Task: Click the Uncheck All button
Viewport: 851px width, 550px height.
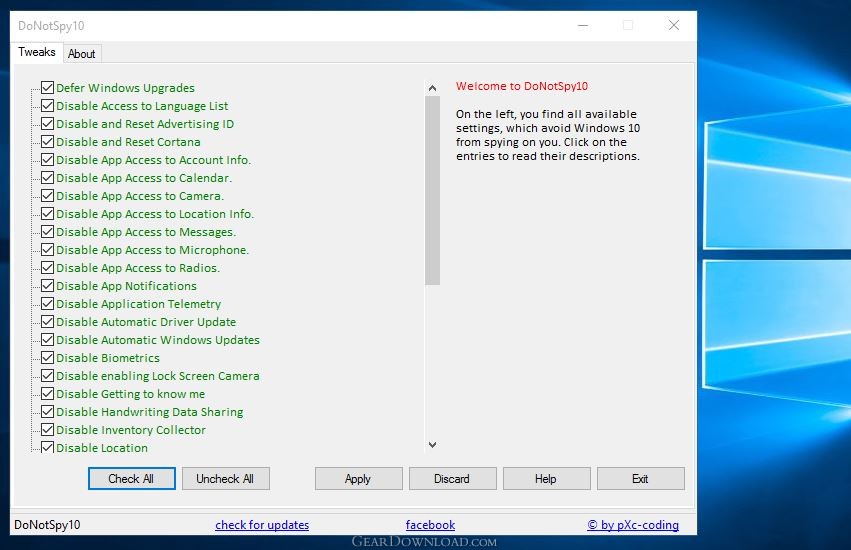Action: click(225, 478)
